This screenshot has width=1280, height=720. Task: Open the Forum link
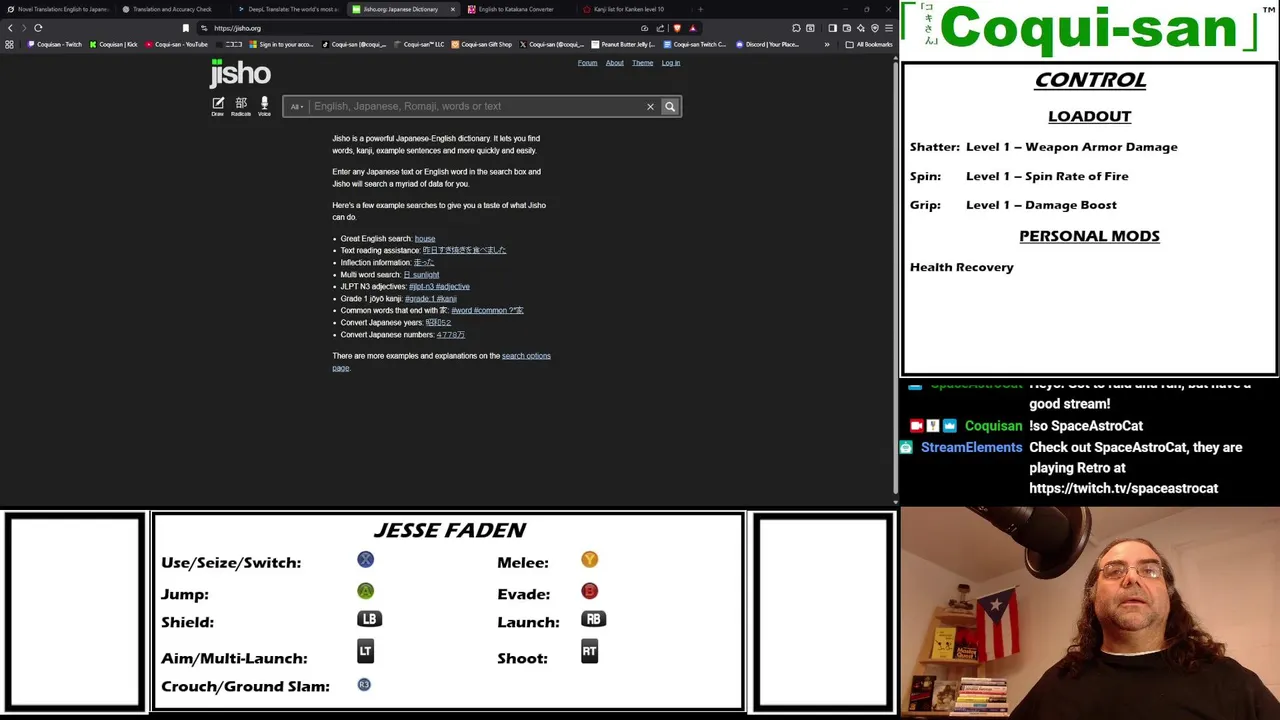coord(587,63)
